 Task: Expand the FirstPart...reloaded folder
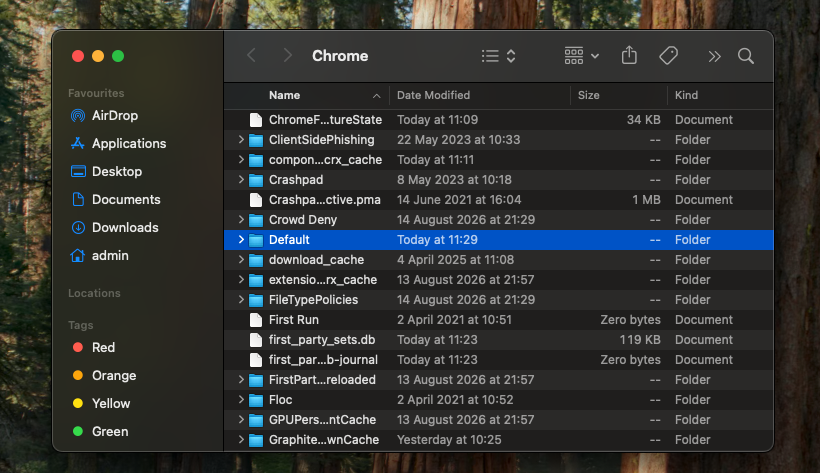[241, 380]
